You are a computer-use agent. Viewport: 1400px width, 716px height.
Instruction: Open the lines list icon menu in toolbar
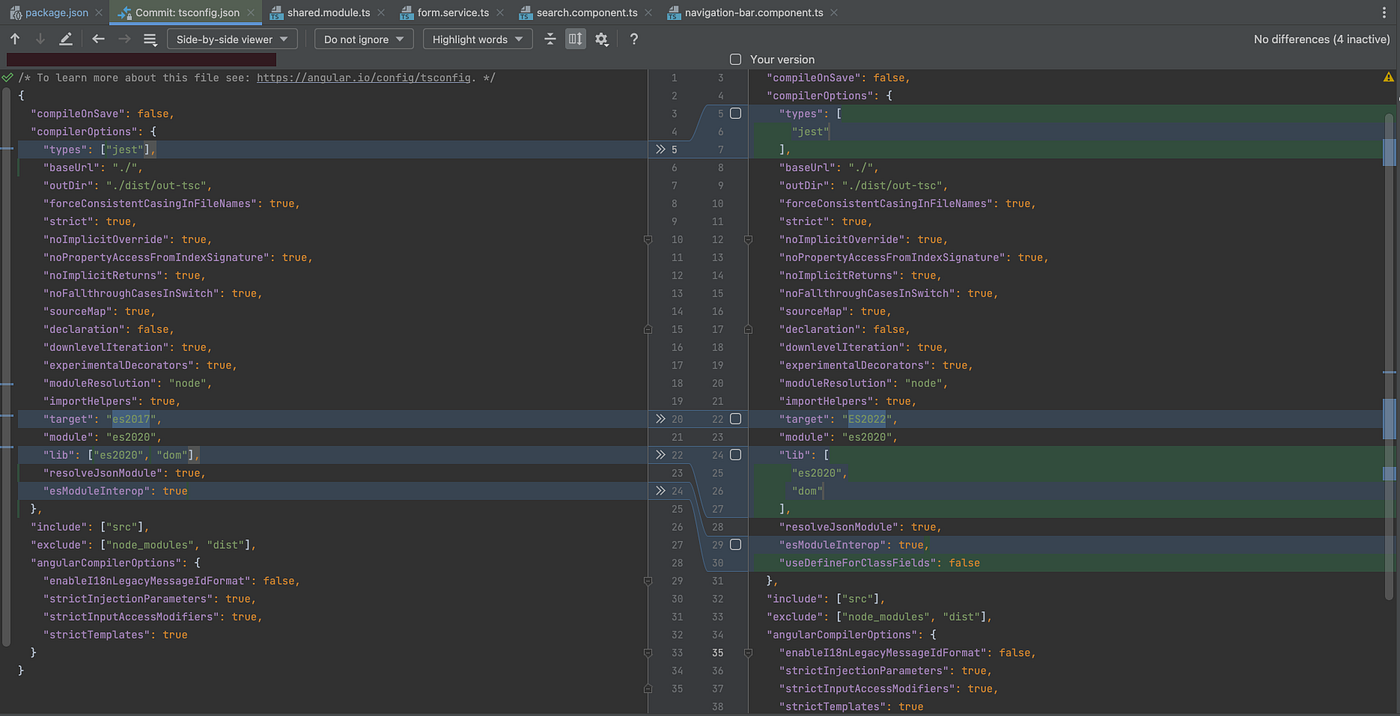tap(150, 39)
